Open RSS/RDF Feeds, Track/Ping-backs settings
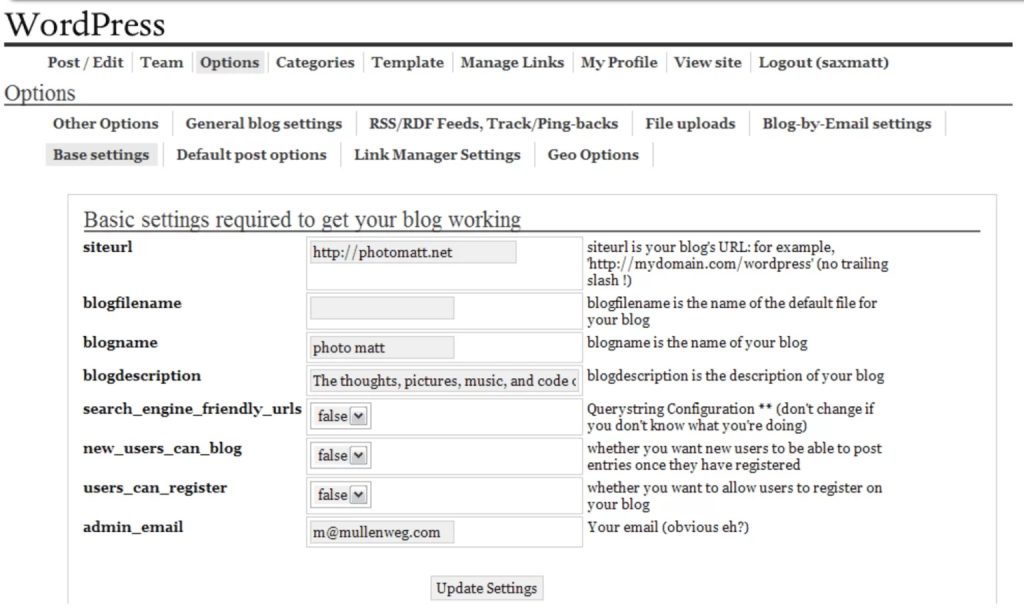The width and height of the screenshot is (1024, 616). point(495,124)
